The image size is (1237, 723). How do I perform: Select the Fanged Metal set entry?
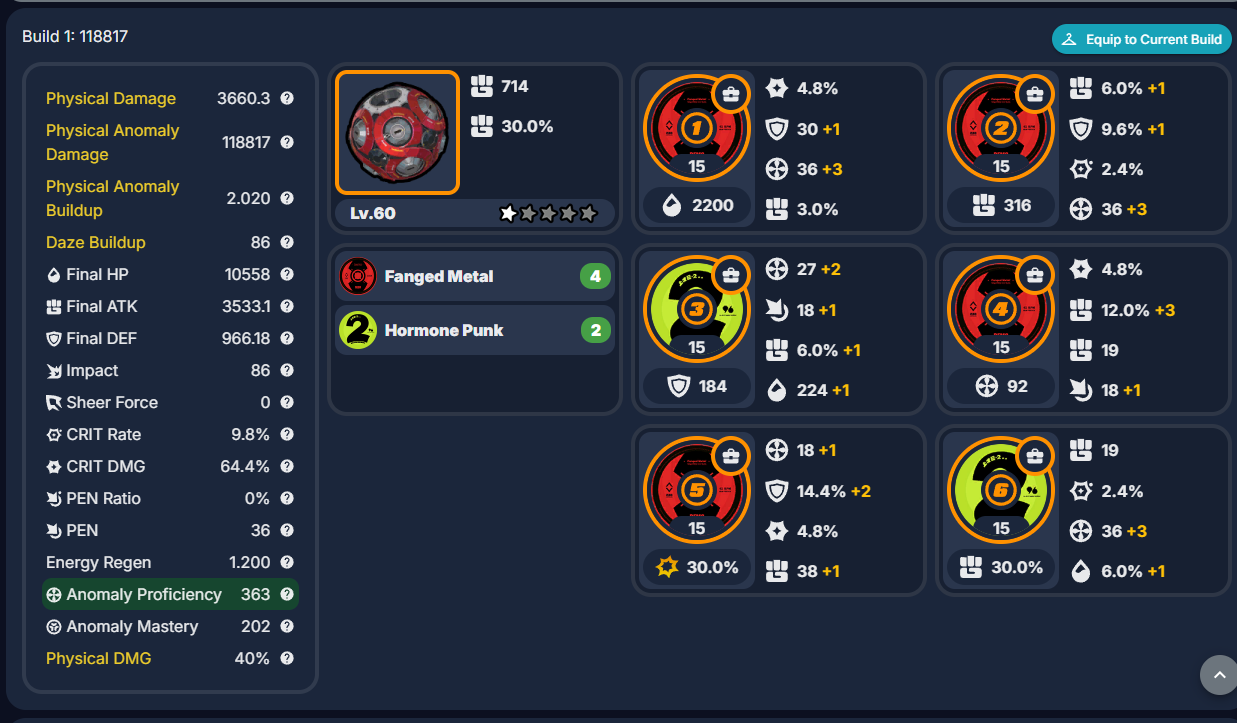click(x=475, y=276)
